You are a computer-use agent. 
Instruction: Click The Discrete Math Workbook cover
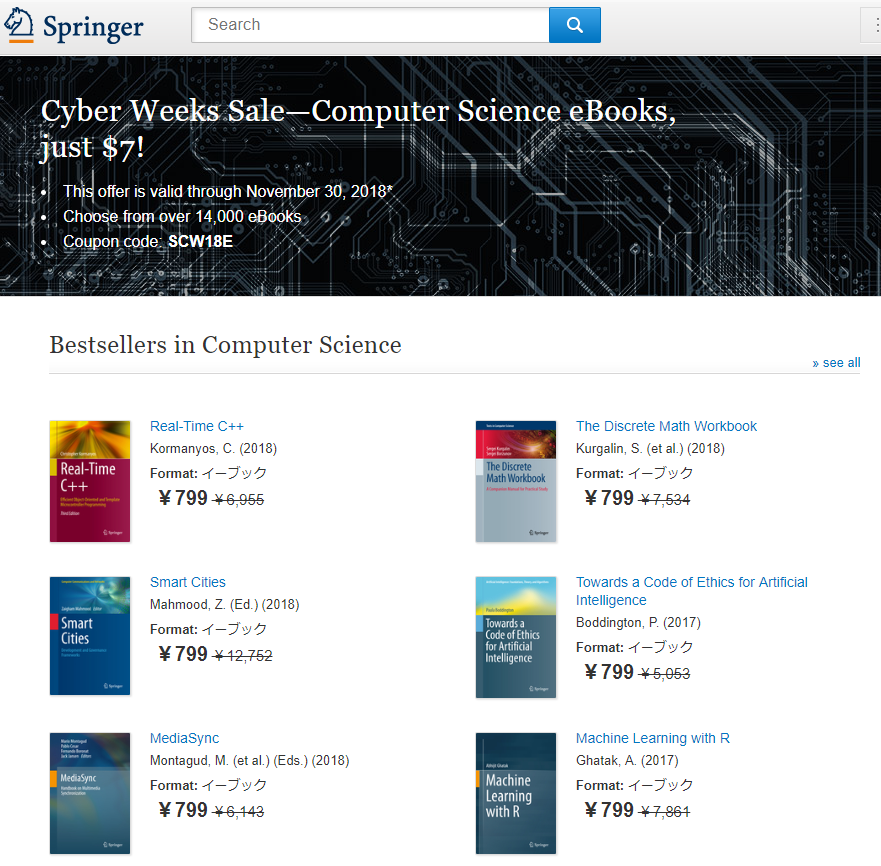(516, 481)
